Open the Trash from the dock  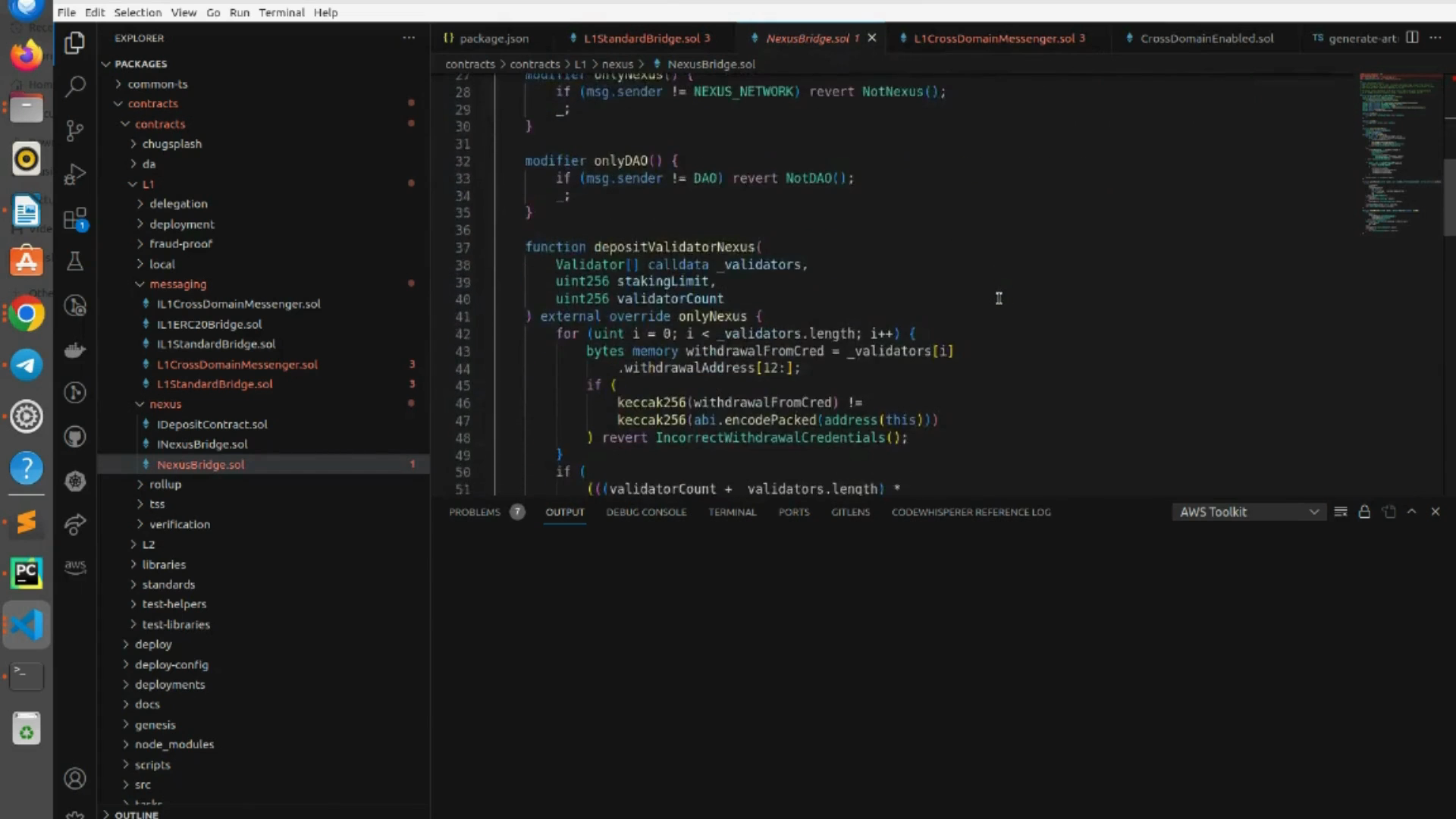(27, 729)
